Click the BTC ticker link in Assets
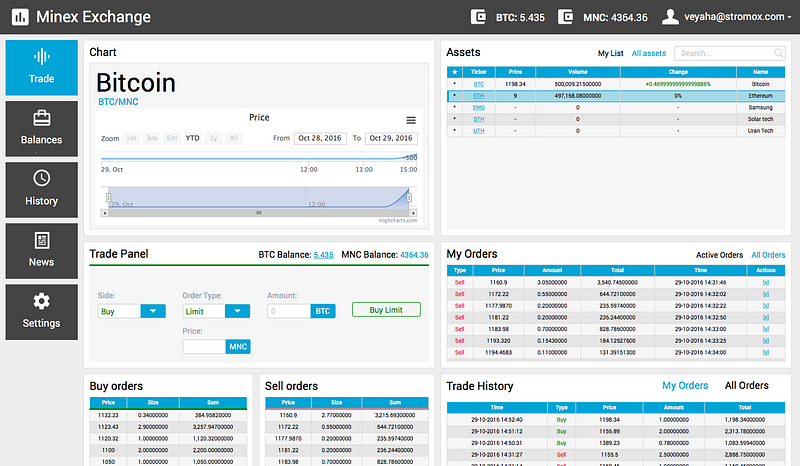This screenshot has width=800, height=466. point(479,84)
